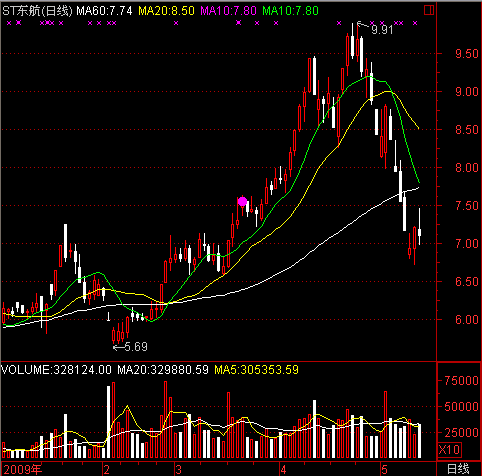Click the 75000 volume axis label
Screen dimensions: 482x476
461,380
